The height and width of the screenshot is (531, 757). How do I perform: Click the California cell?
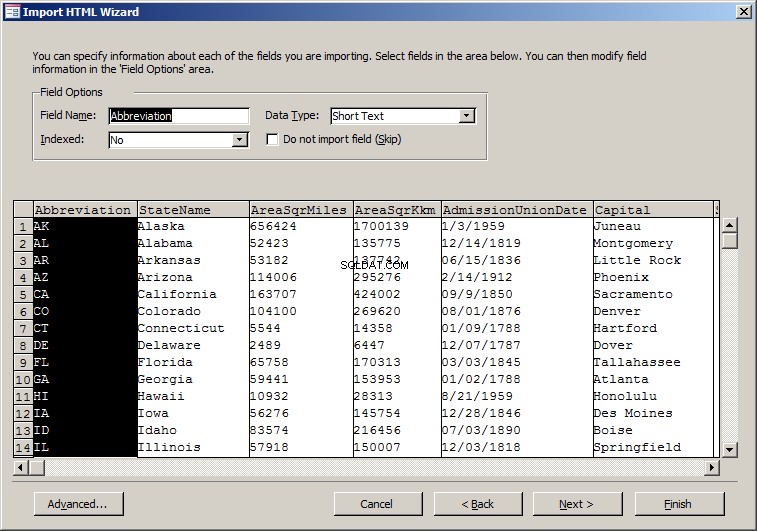click(x=193, y=294)
